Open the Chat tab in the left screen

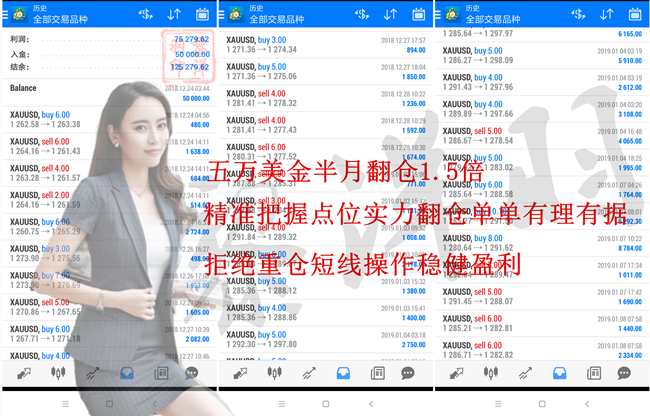[x=192, y=373]
